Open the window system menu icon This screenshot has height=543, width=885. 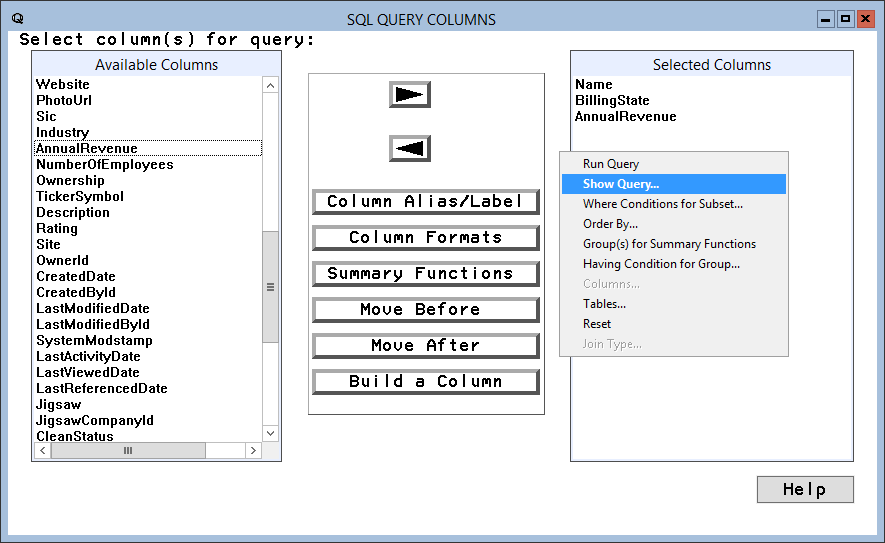click(x=17, y=19)
